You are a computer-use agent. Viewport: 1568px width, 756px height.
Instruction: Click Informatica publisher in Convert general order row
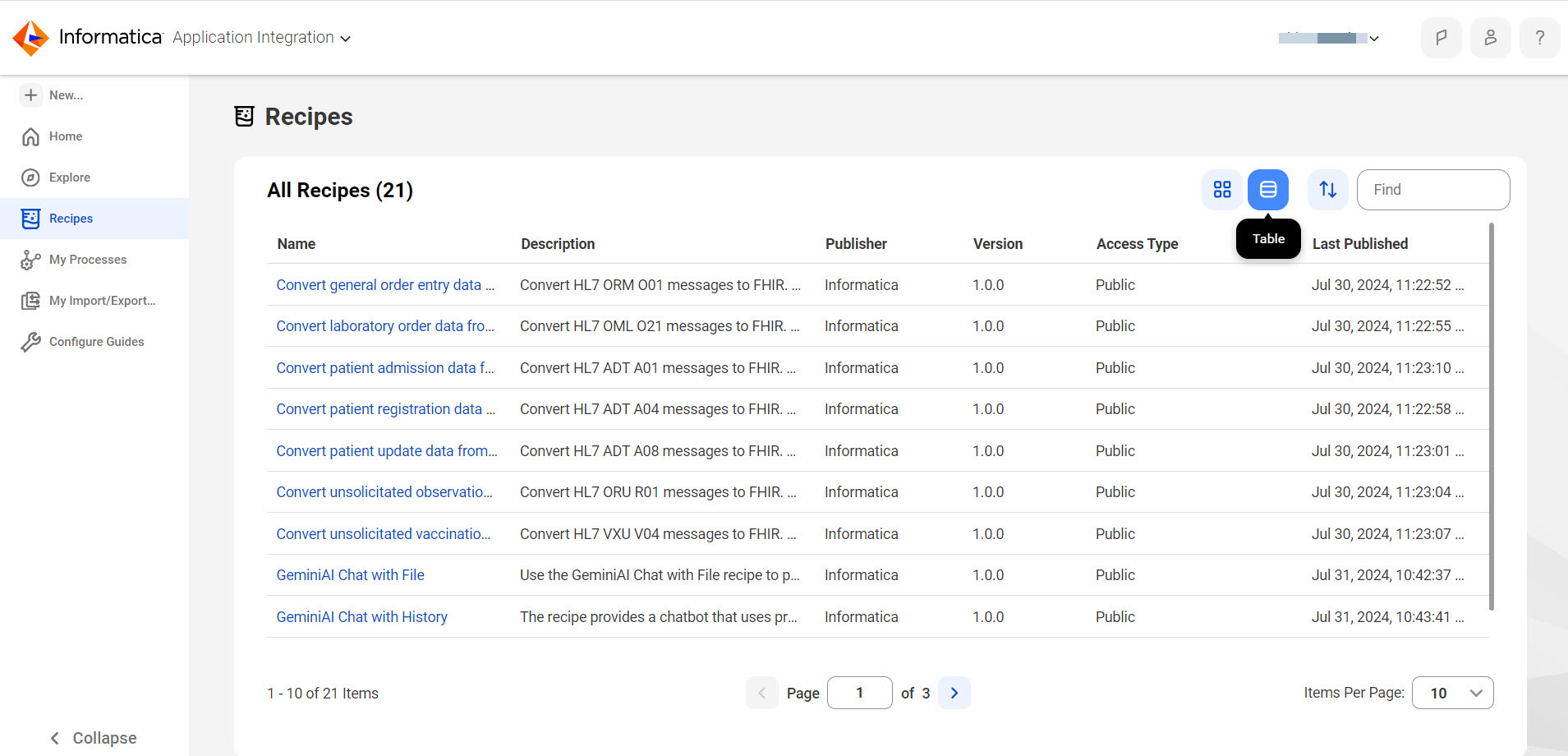pos(861,285)
